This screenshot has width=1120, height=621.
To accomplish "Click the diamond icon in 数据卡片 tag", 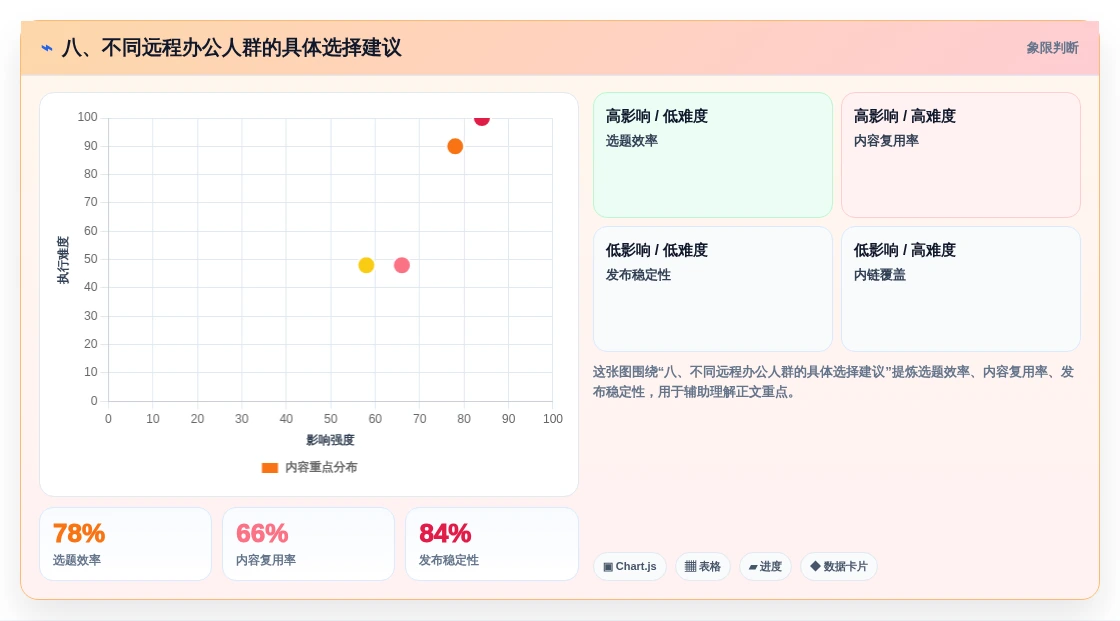I will click(815, 566).
